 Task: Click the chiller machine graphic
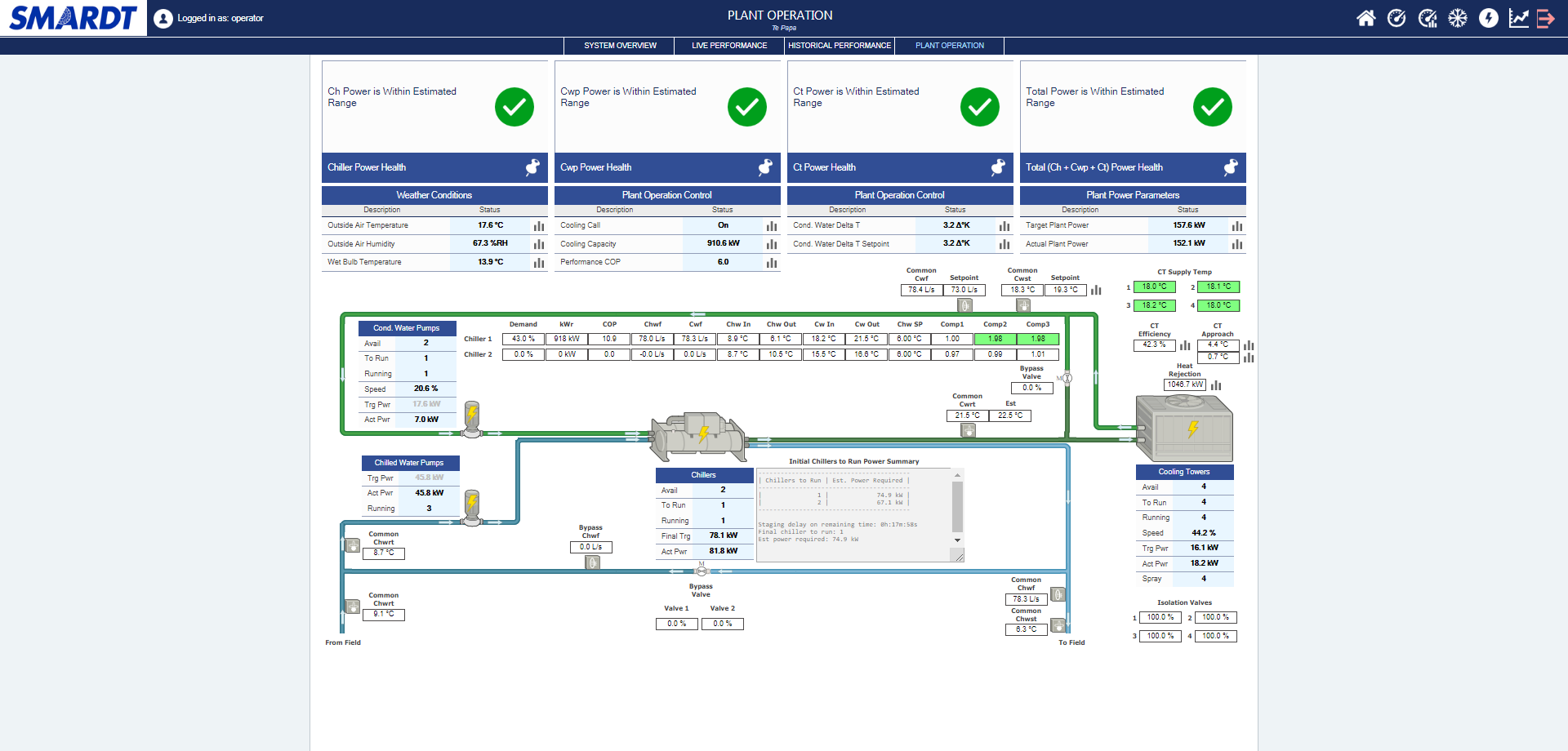pyautogui.click(x=698, y=436)
